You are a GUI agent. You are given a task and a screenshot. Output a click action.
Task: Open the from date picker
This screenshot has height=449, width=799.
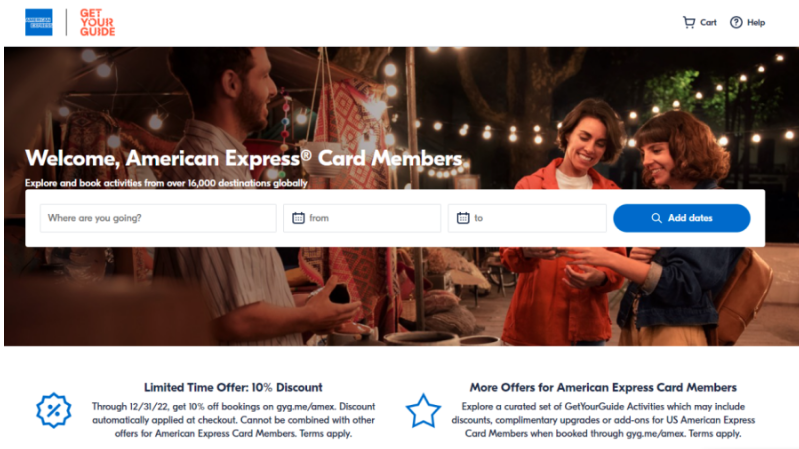pos(362,218)
